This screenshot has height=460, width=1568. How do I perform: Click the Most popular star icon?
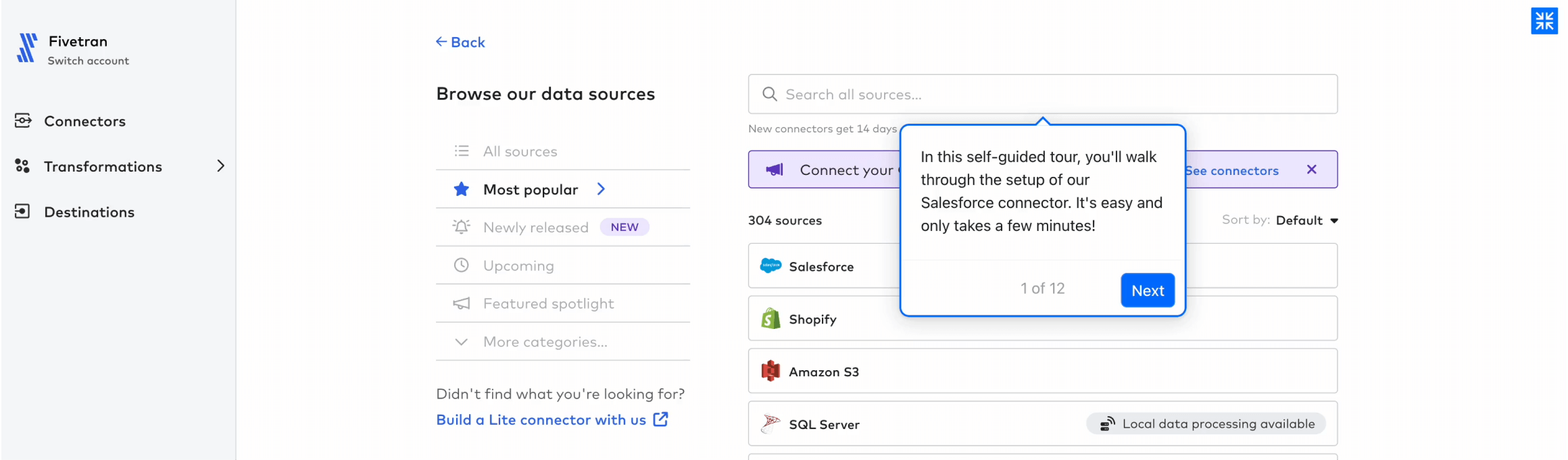coord(462,189)
